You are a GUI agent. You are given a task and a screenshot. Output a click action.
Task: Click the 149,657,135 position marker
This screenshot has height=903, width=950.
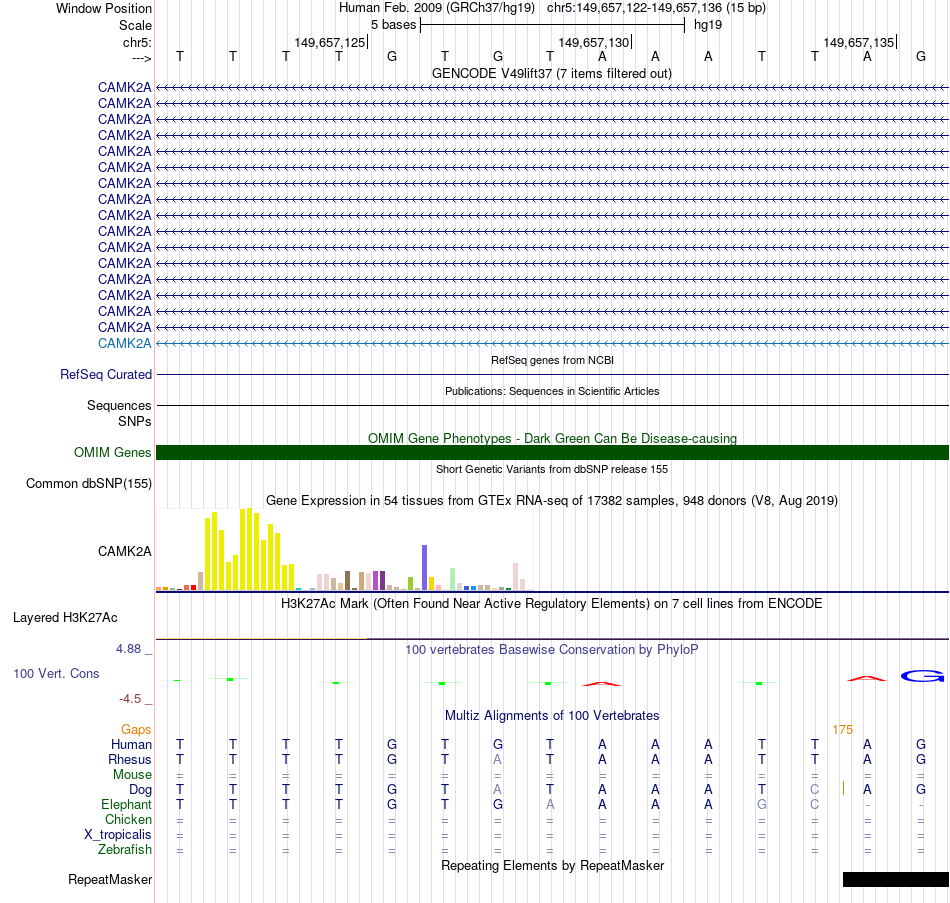coord(859,42)
